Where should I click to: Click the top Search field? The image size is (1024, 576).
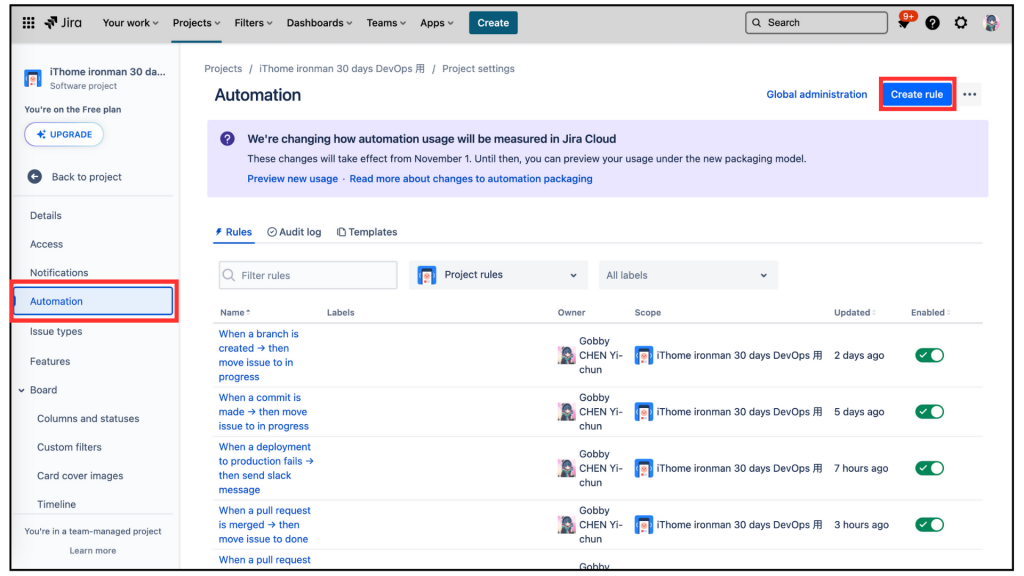coord(816,23)
